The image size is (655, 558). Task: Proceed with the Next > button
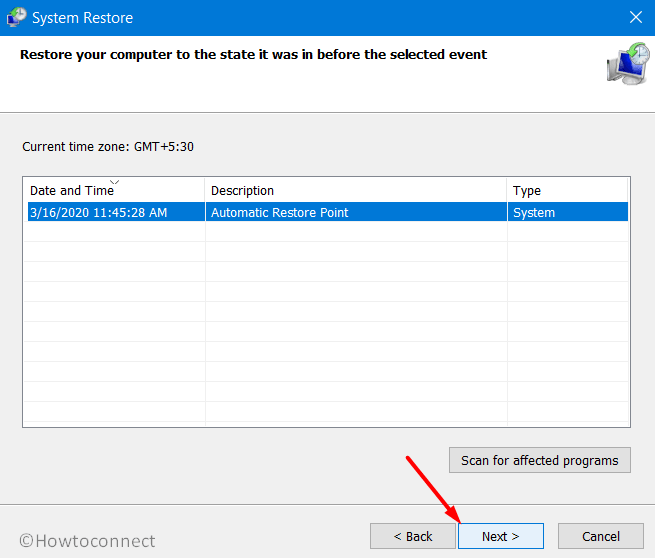click(501, 536)
